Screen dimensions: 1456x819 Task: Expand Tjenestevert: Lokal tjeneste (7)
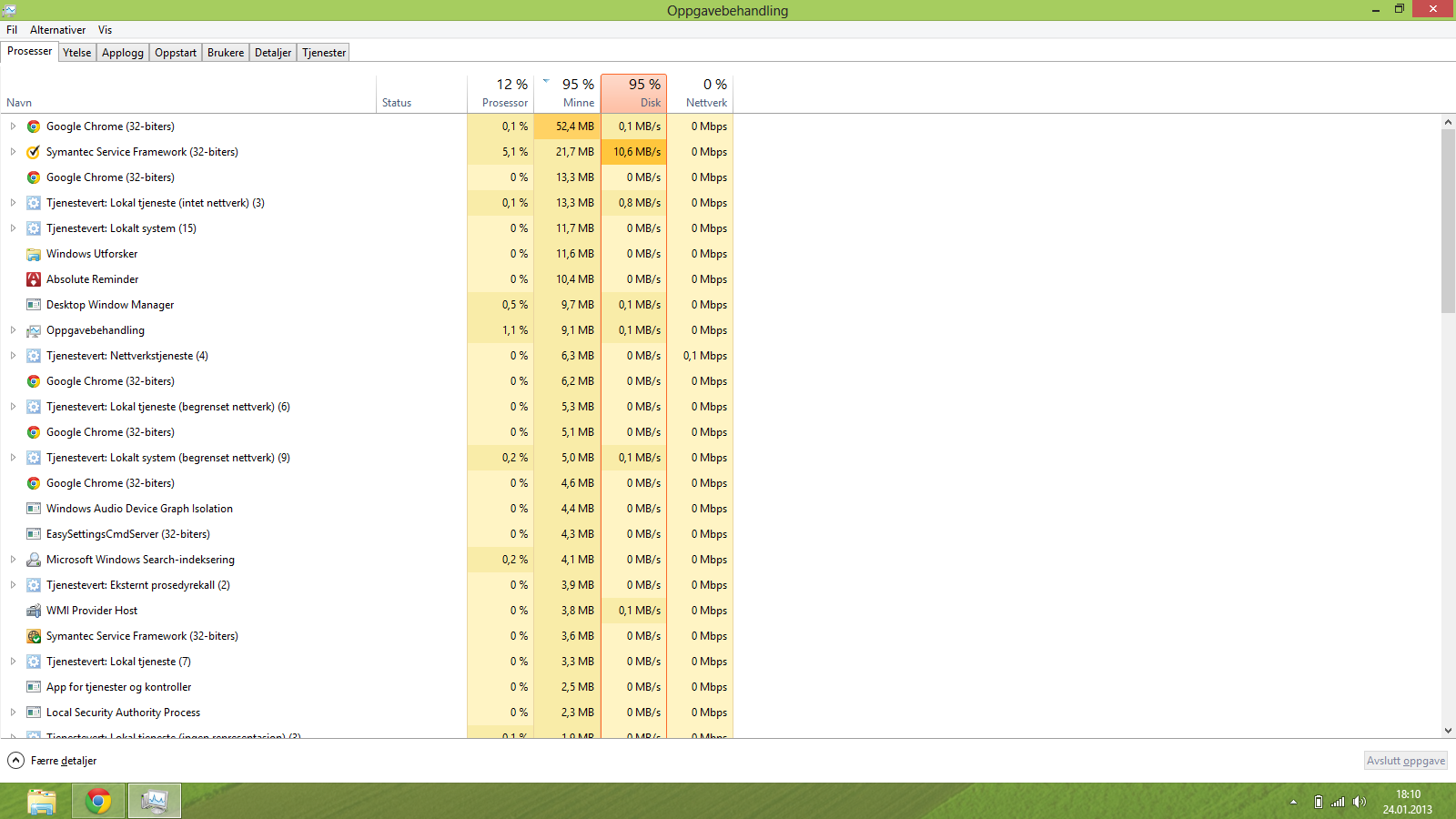coord(13,662)
